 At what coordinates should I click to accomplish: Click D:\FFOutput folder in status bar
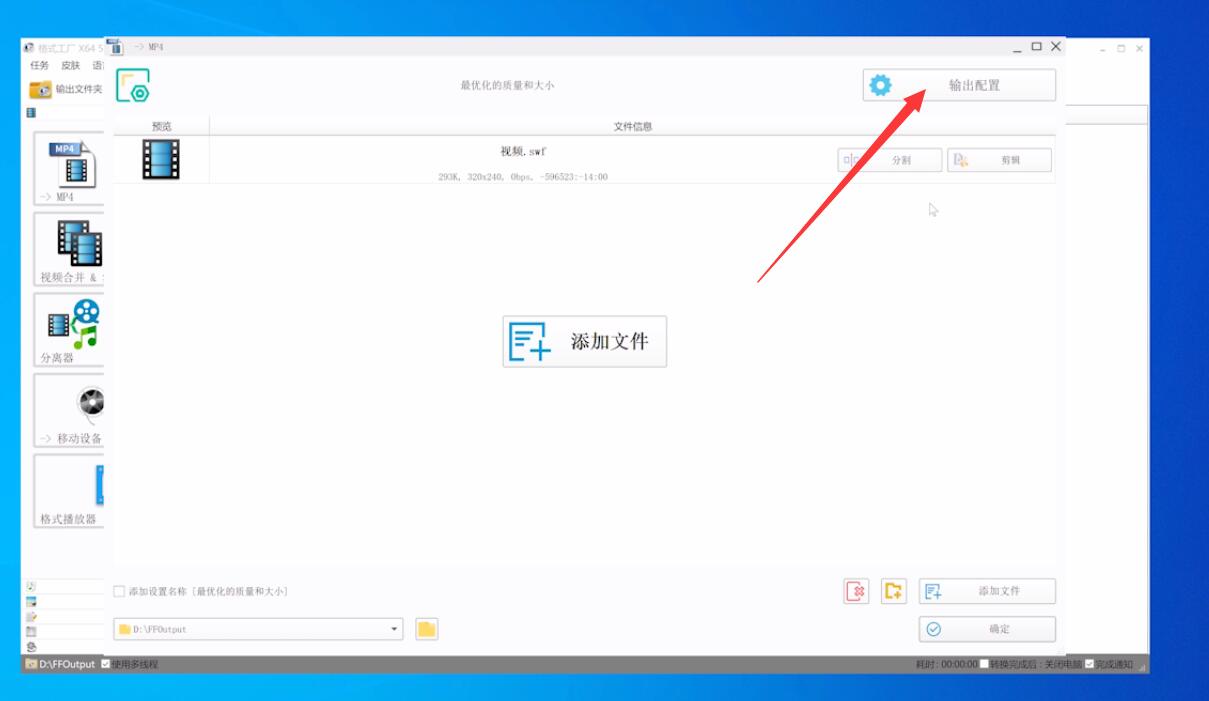click(x=60, y=664)
